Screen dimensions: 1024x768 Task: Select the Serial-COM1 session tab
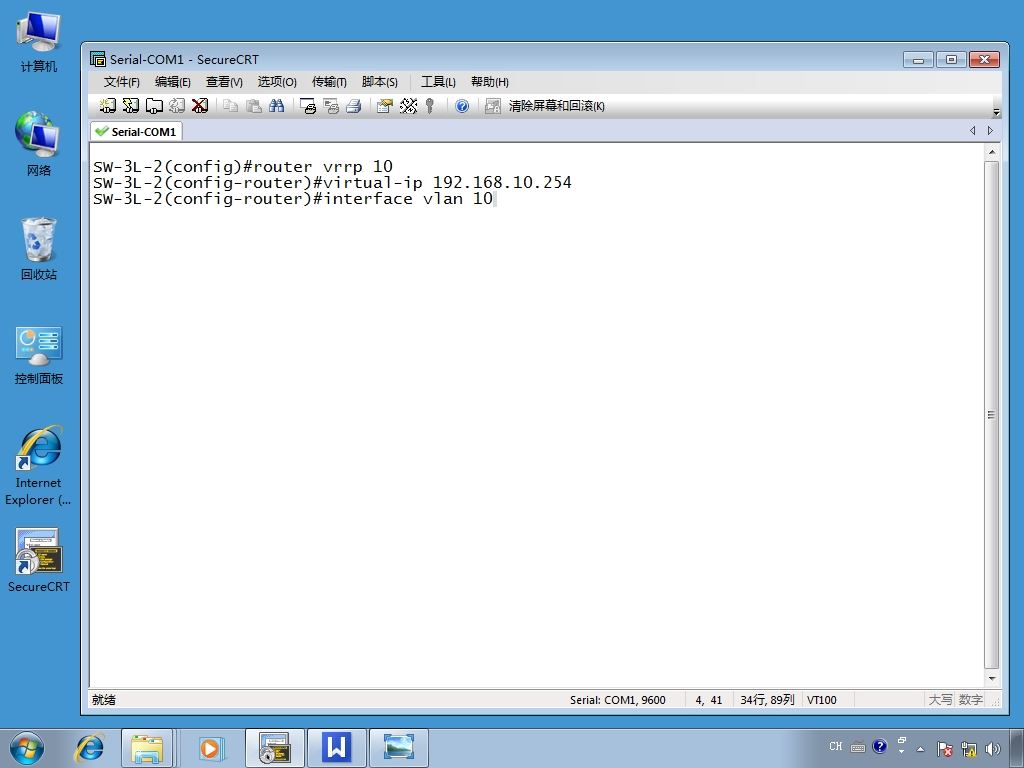pos(136,131)
